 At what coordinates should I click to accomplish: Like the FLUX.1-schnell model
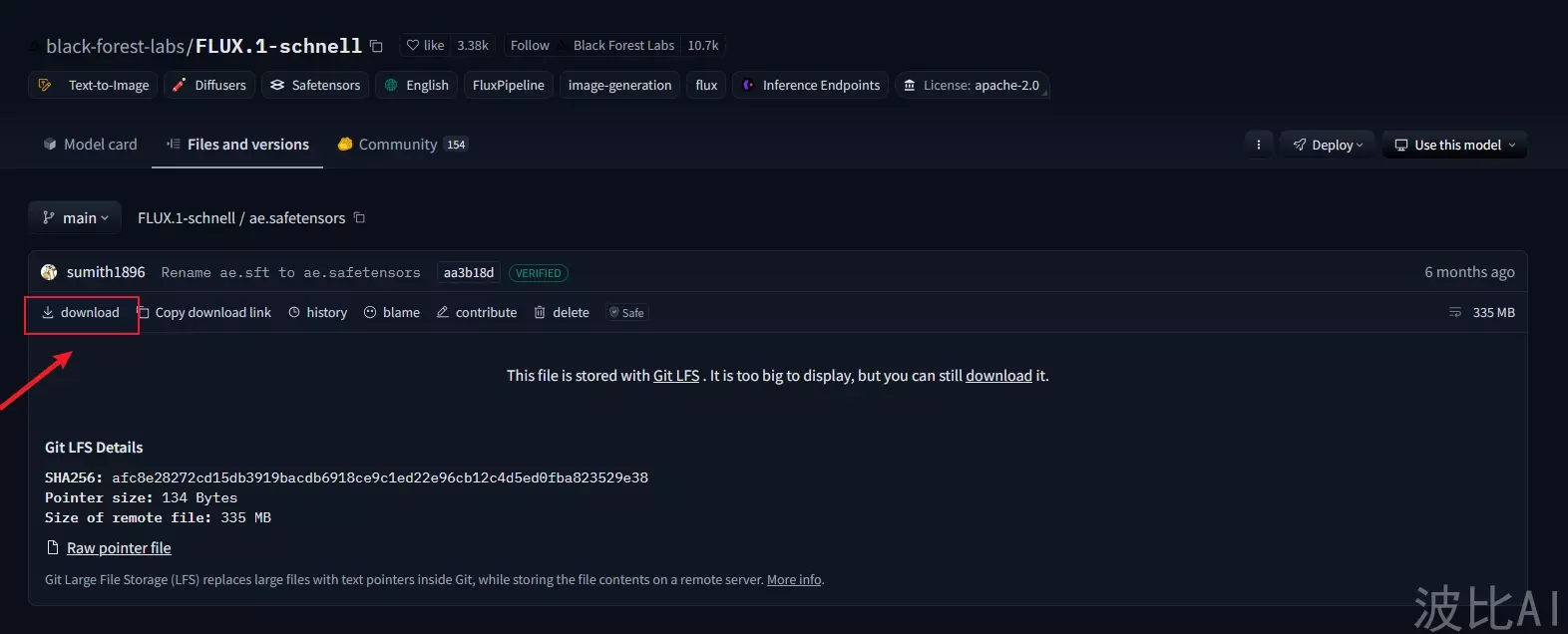click(425, 46)
